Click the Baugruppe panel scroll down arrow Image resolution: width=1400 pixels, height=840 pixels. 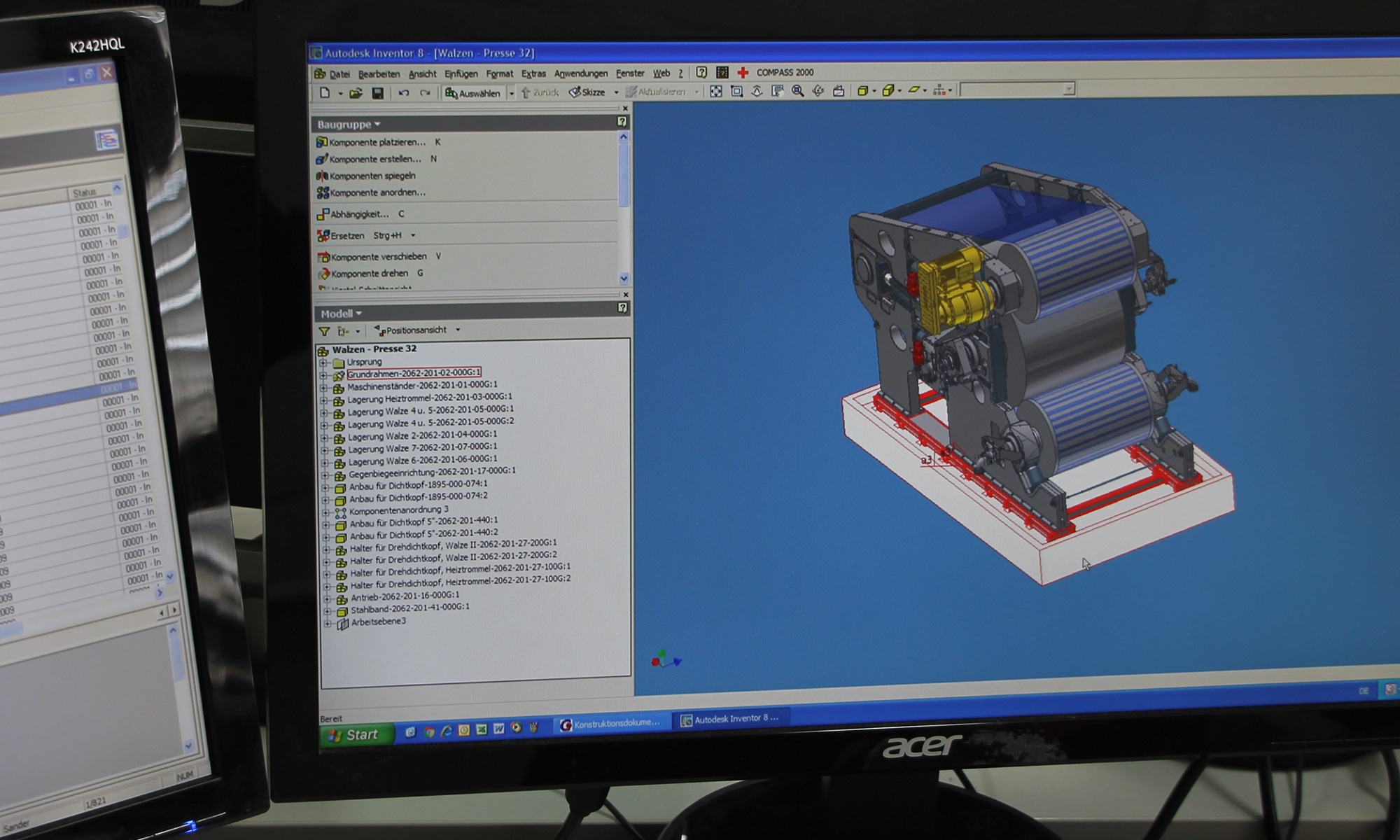point(624,278)
